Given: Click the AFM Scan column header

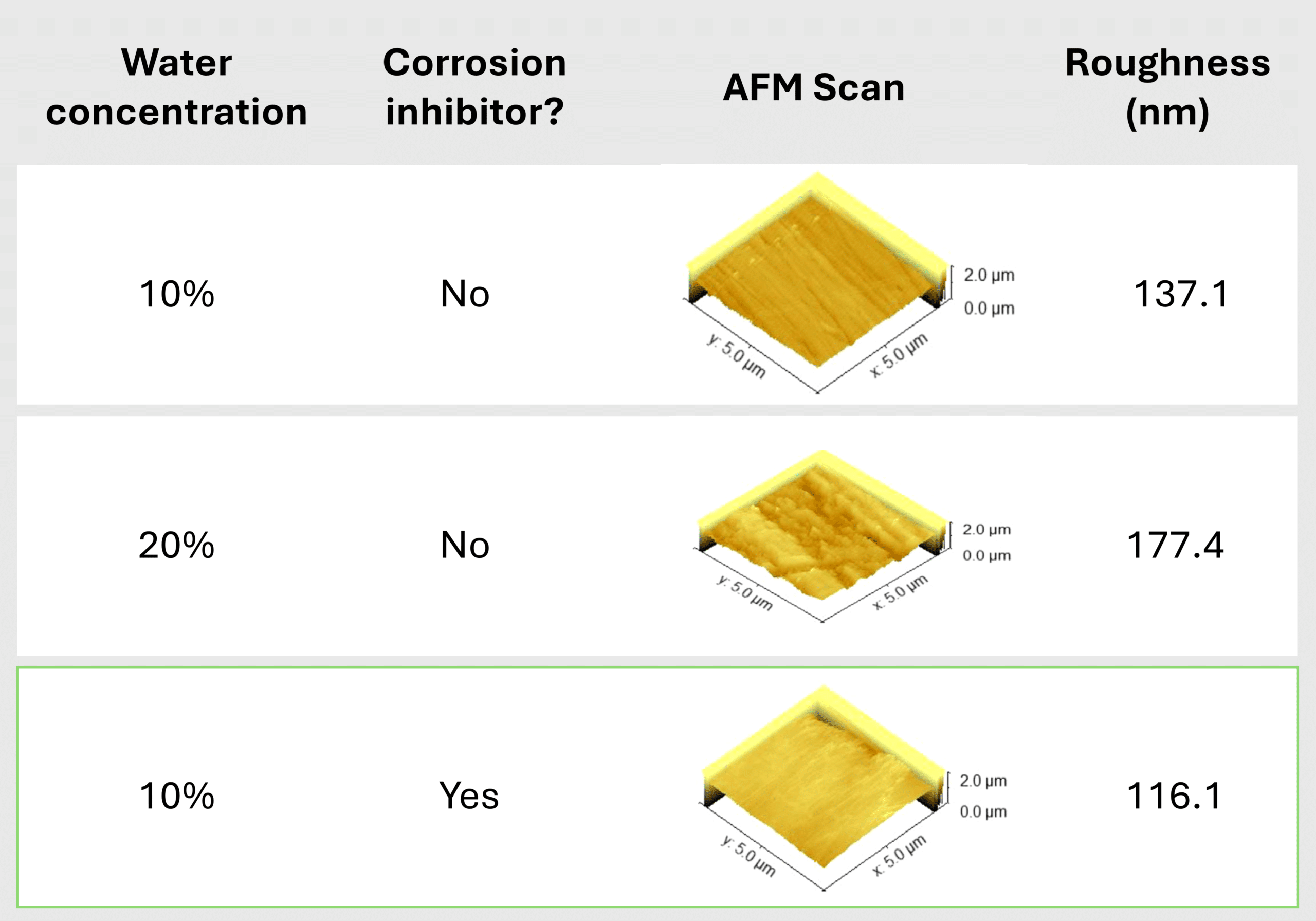Looking at the screenshot, I should tap(814, 87).
